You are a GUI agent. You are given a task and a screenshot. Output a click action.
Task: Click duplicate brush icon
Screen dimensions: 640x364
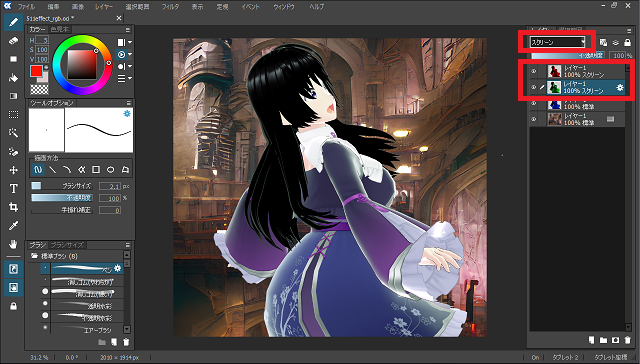pyautogui.click(x=114, y=342)
